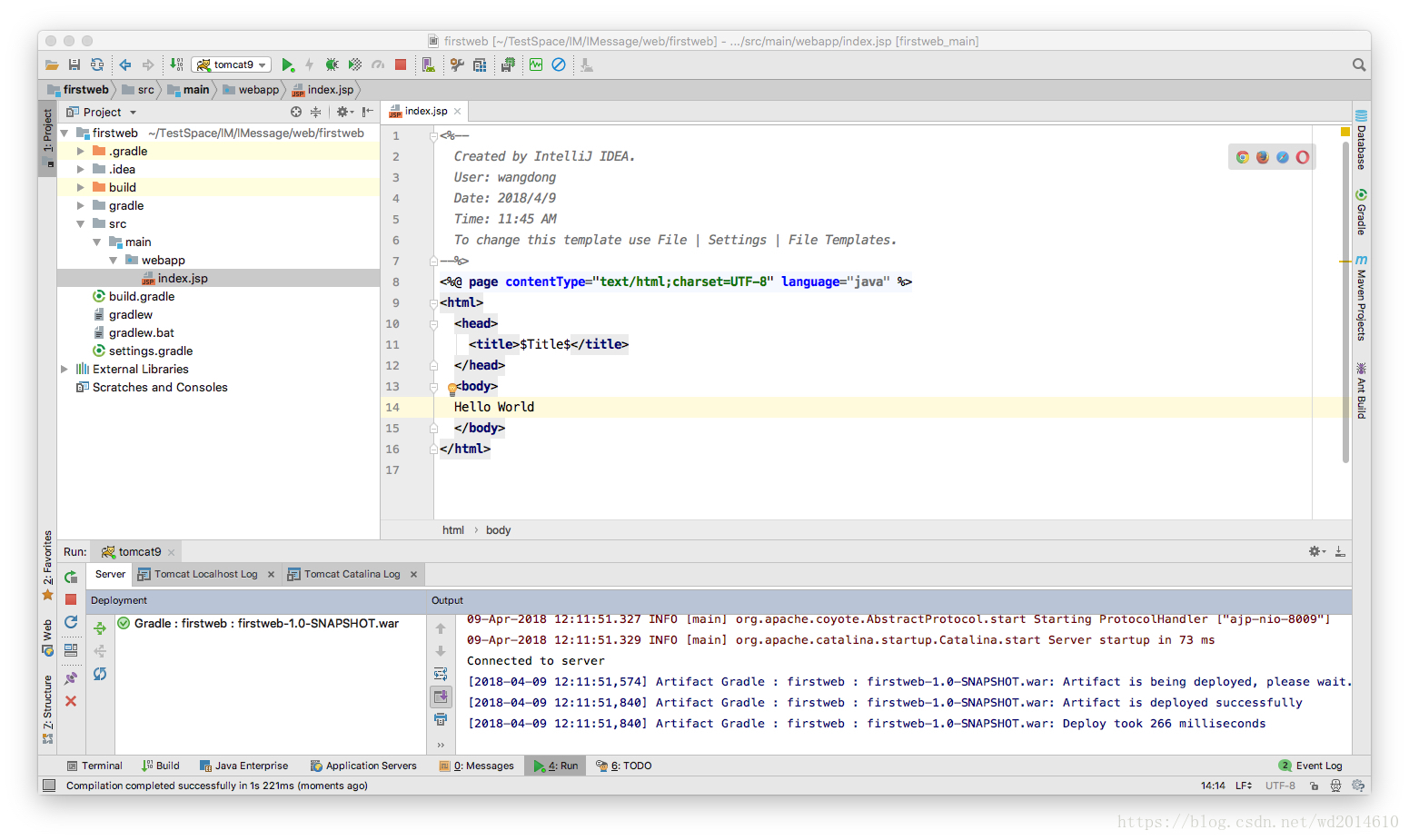
Task: Collapse the firstweb root project node
Action: [x=64, y=133]
